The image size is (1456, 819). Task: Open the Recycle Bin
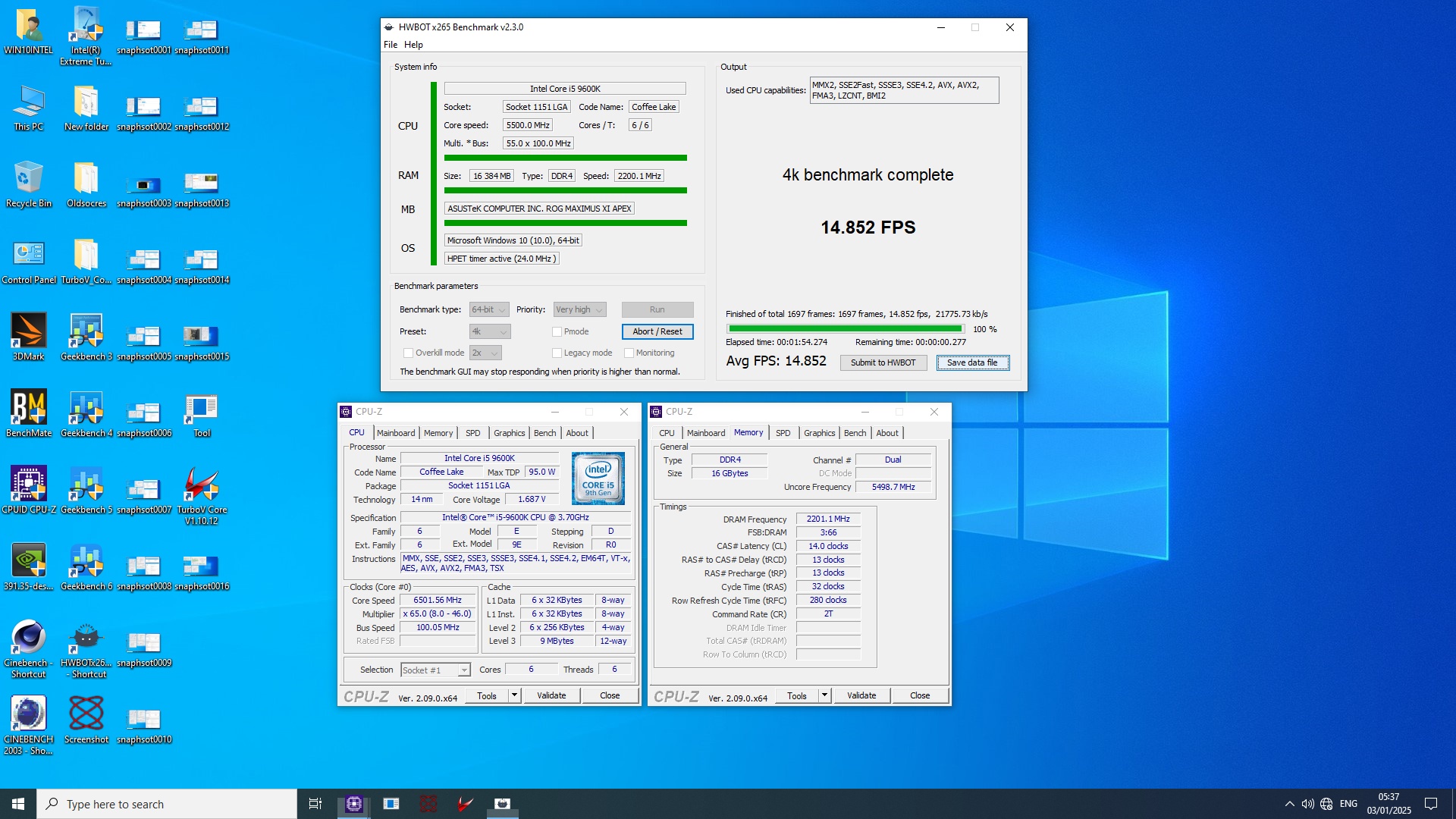coord(29,185)
